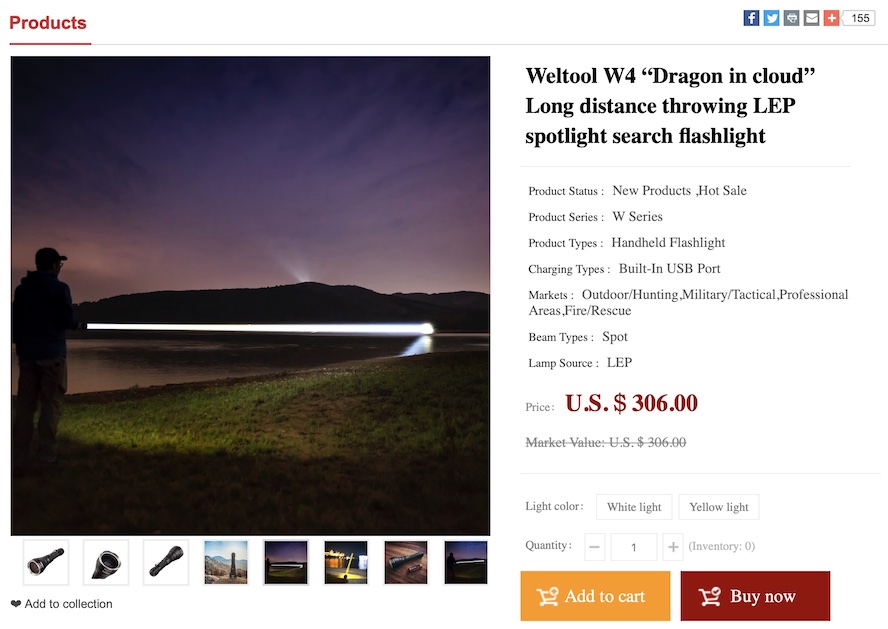
Task: View yellow beam city night thumbnail
Action: tap(346, 562)
